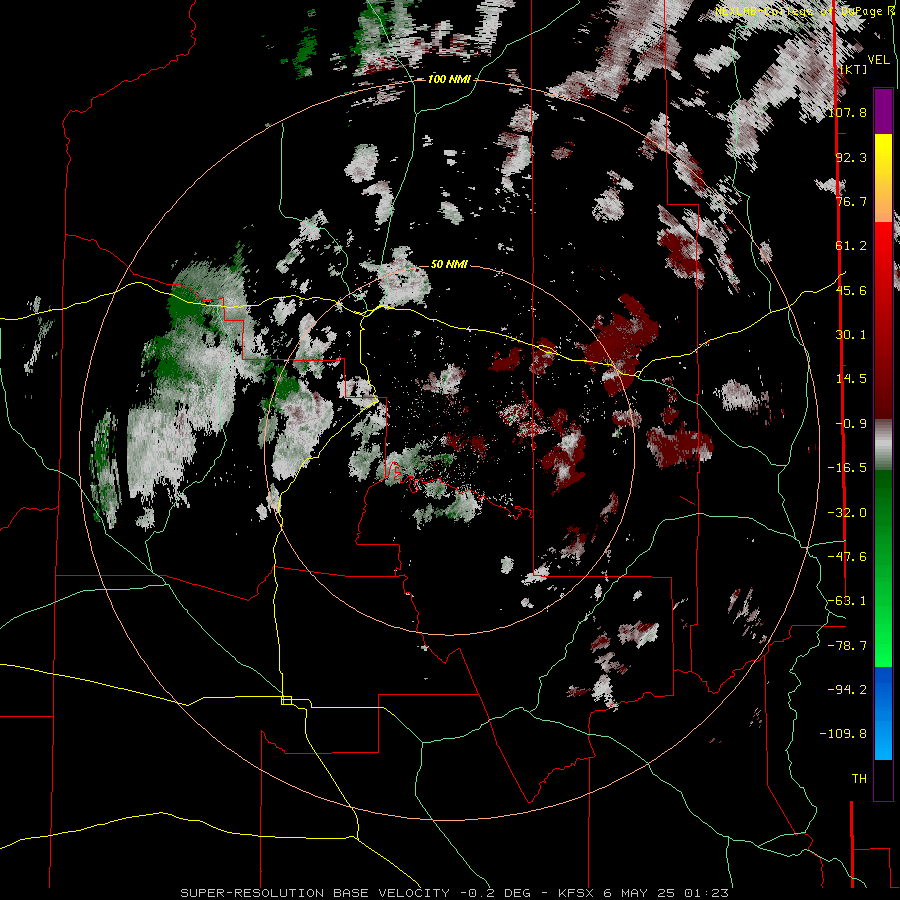The image size is (900, 900).
Task: Pick the green segment of velocity color bar
Action: tap(883, 568)
